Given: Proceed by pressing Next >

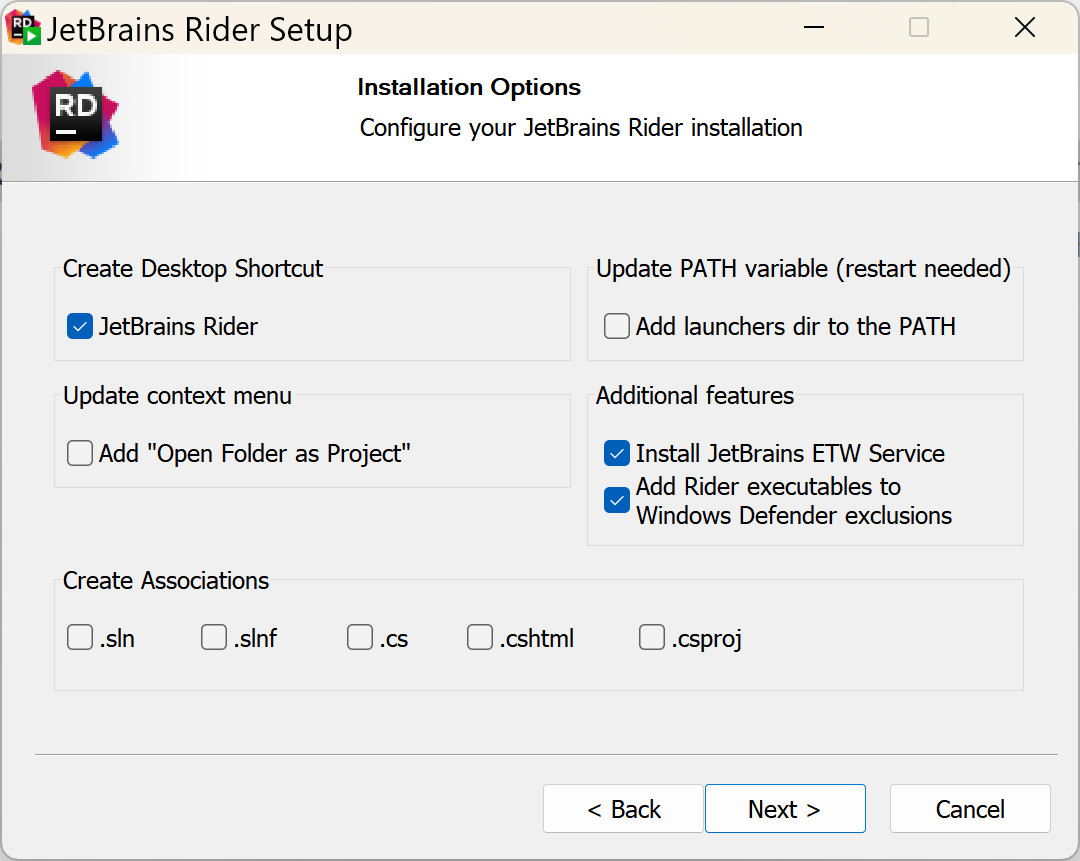Looking at the screenshot, I should 785,809.
